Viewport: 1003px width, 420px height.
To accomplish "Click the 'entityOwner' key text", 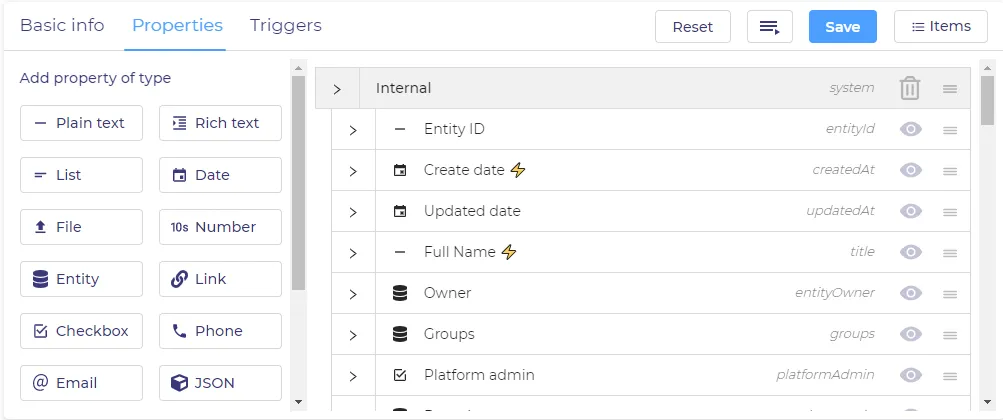I will click(835, 293).
